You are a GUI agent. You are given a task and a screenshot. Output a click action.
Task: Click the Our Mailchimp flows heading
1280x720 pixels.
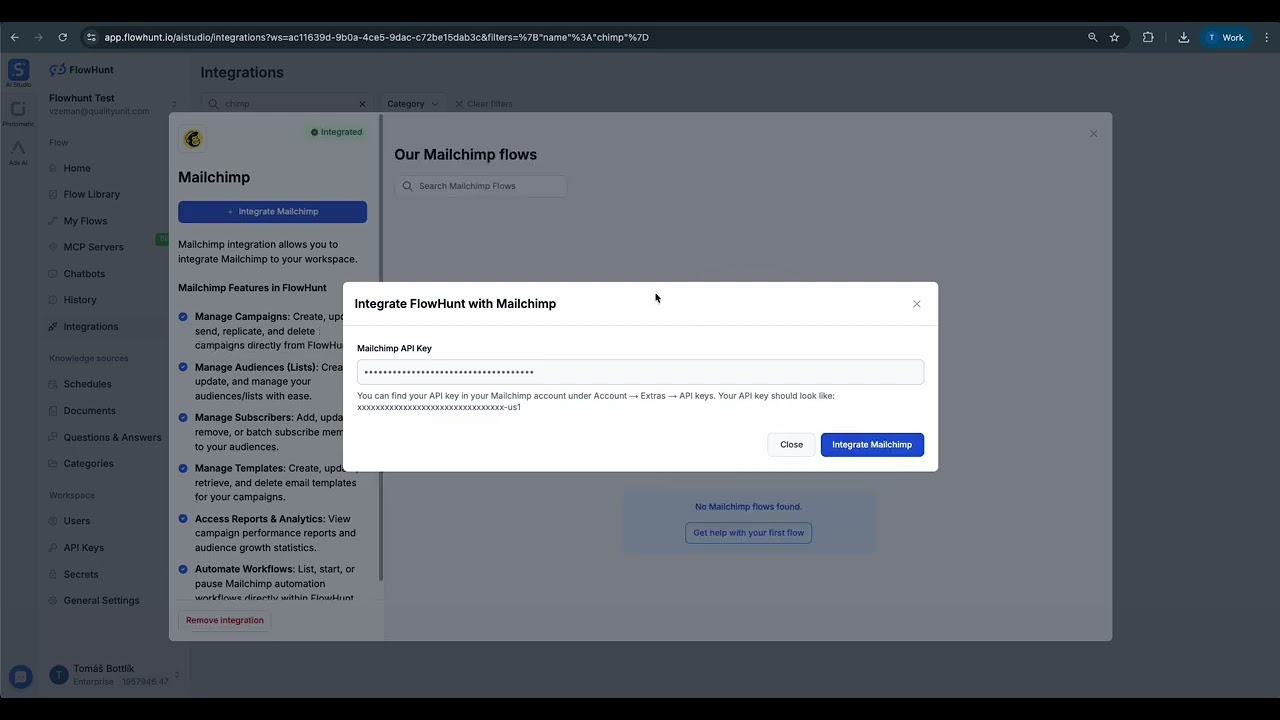[x=465, y=155]
